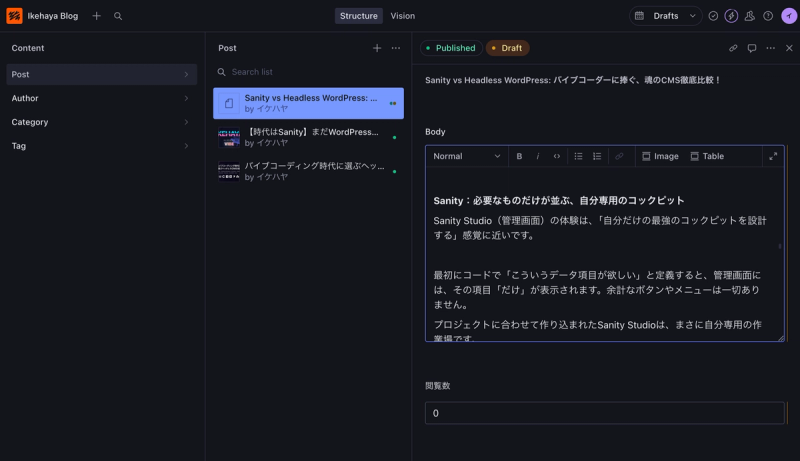The image size is (800, 461).
Task: Click the document icon of selected post
Action: point(229,103)
